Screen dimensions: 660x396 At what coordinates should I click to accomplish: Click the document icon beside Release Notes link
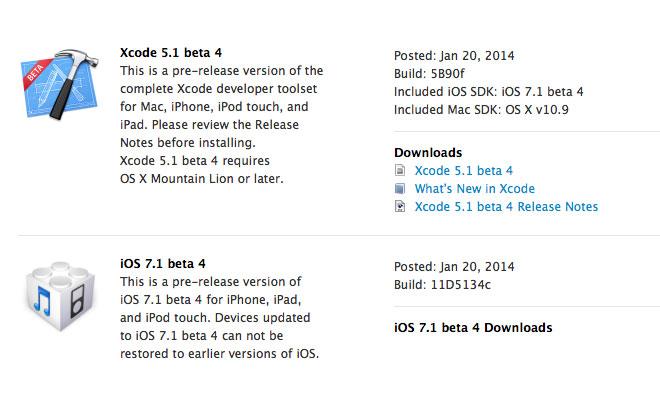400,206
